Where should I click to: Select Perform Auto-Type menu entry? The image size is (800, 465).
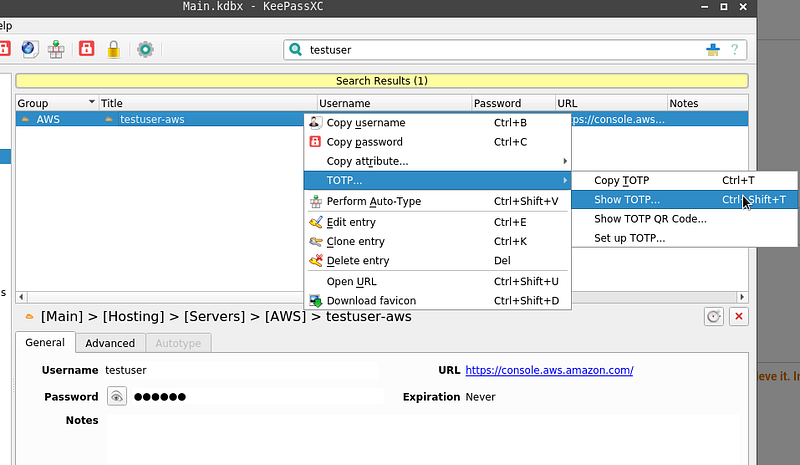coord(437,201)
